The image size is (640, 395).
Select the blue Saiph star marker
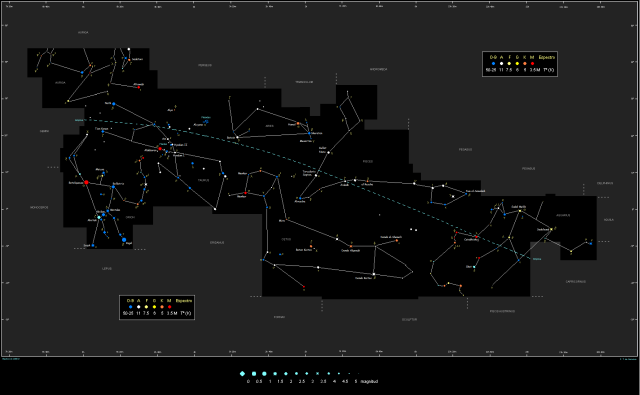click(93, 246)
